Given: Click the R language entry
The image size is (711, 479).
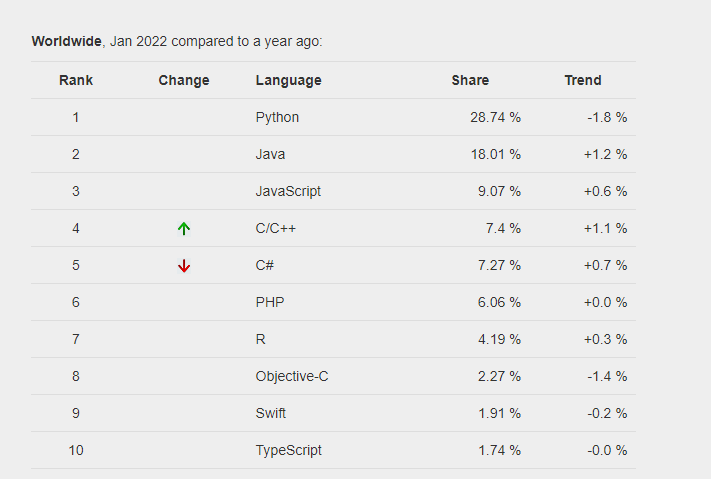Looking at the screenshot, I should pyautogui.click(x=261, y=339).
